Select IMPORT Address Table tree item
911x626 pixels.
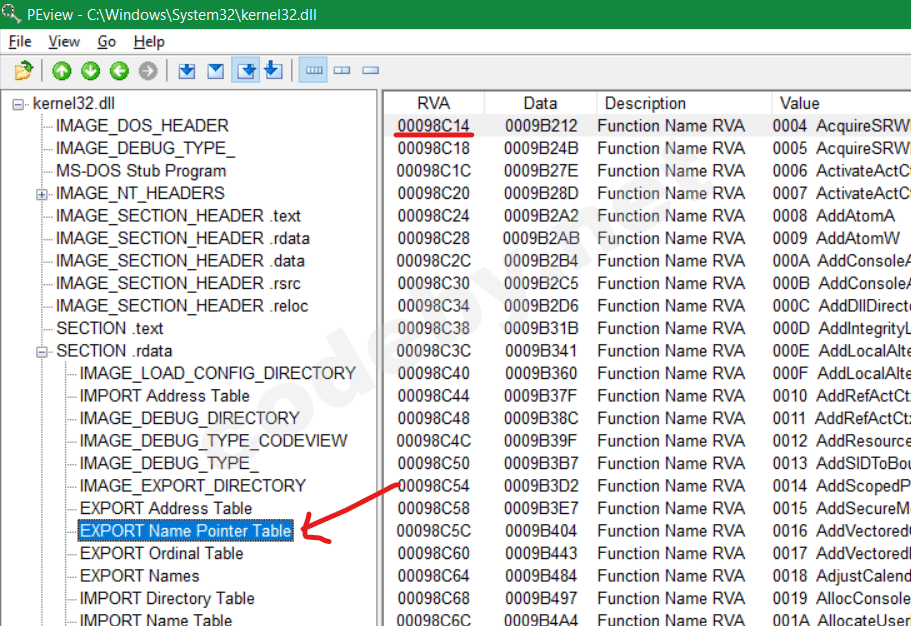coord(164,396)
